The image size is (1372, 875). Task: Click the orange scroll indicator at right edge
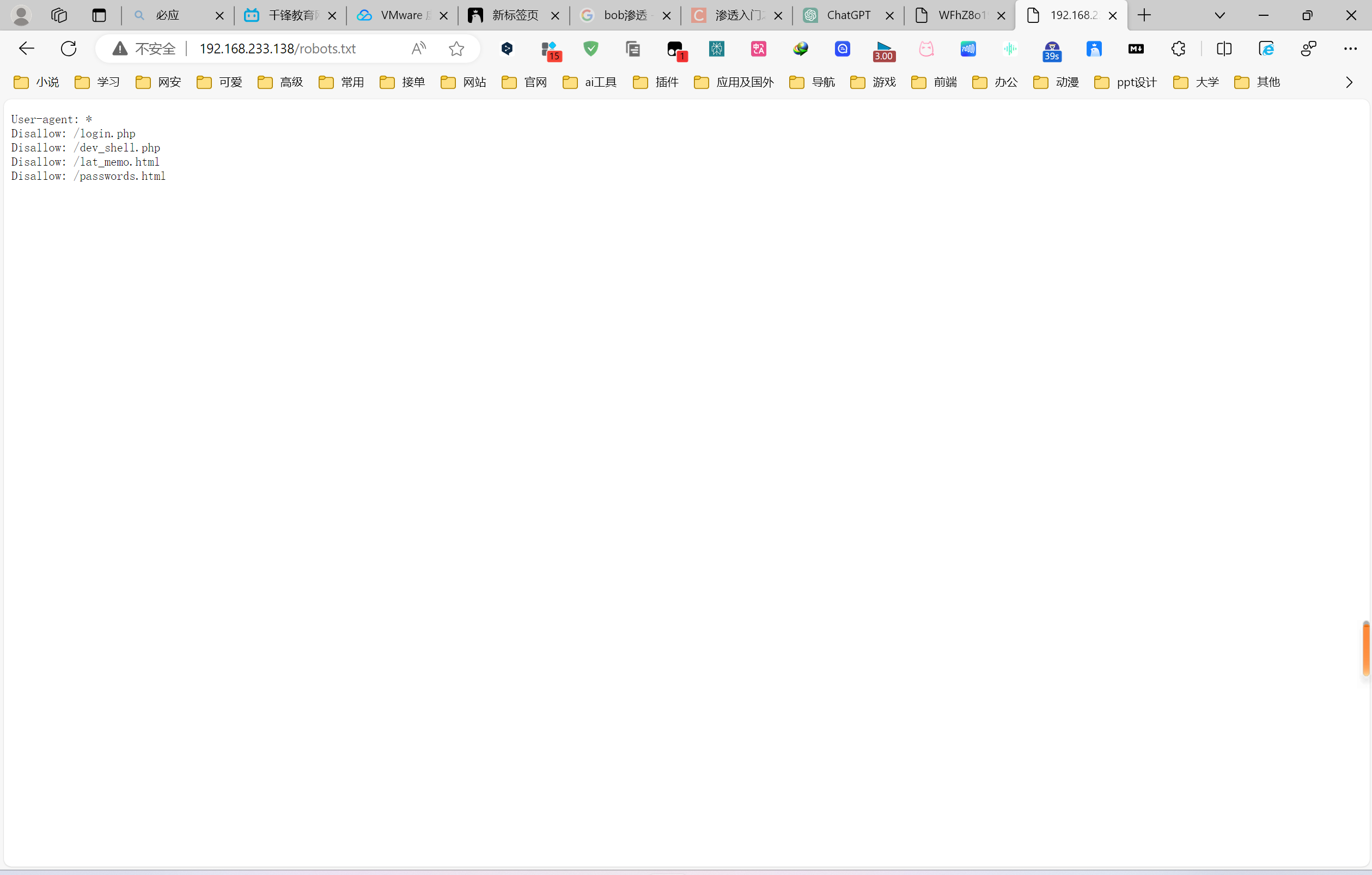(1365, 649)
